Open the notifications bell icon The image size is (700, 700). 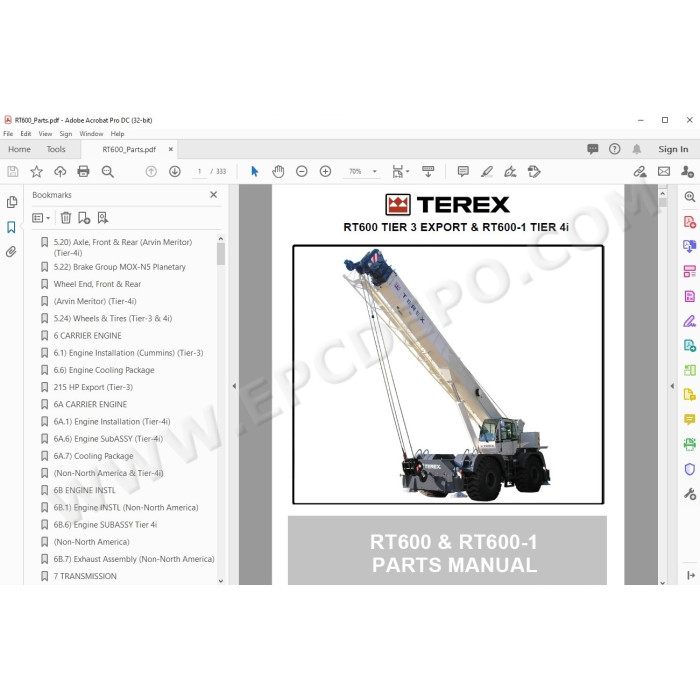click(637, 149)
